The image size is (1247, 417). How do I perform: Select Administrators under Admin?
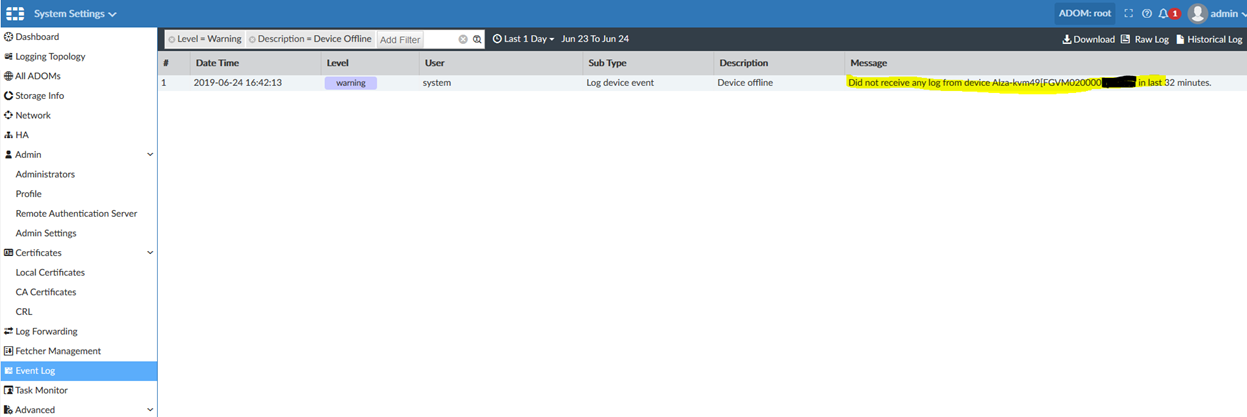(x=45, y=174)
